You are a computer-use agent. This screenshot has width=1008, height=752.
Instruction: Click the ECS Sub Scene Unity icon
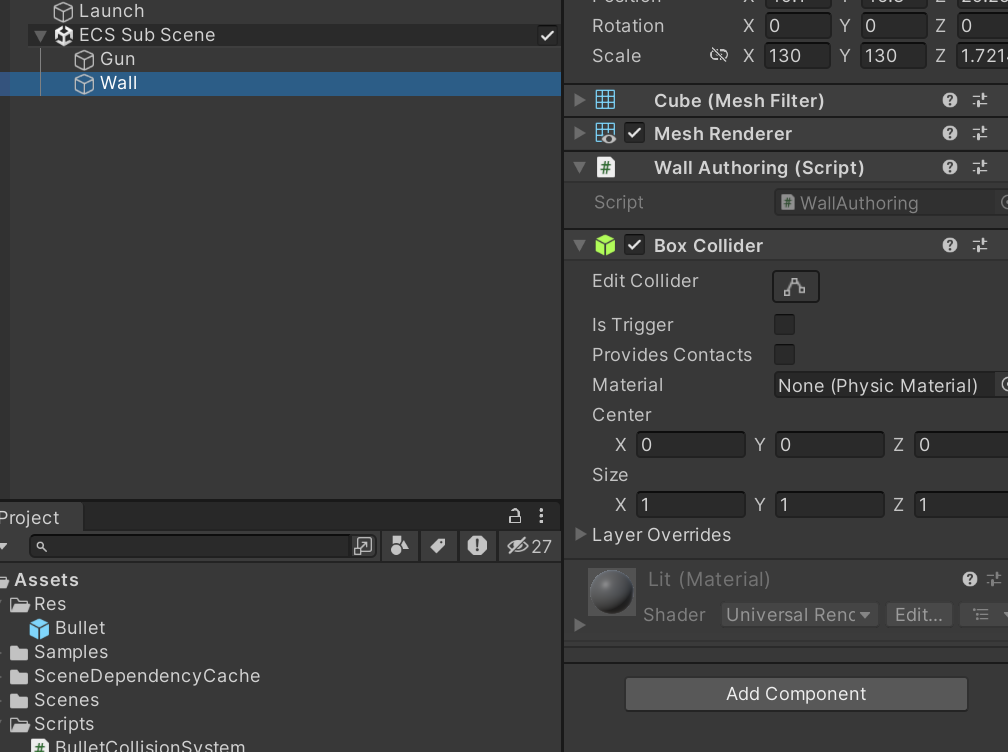coord(64,35)
